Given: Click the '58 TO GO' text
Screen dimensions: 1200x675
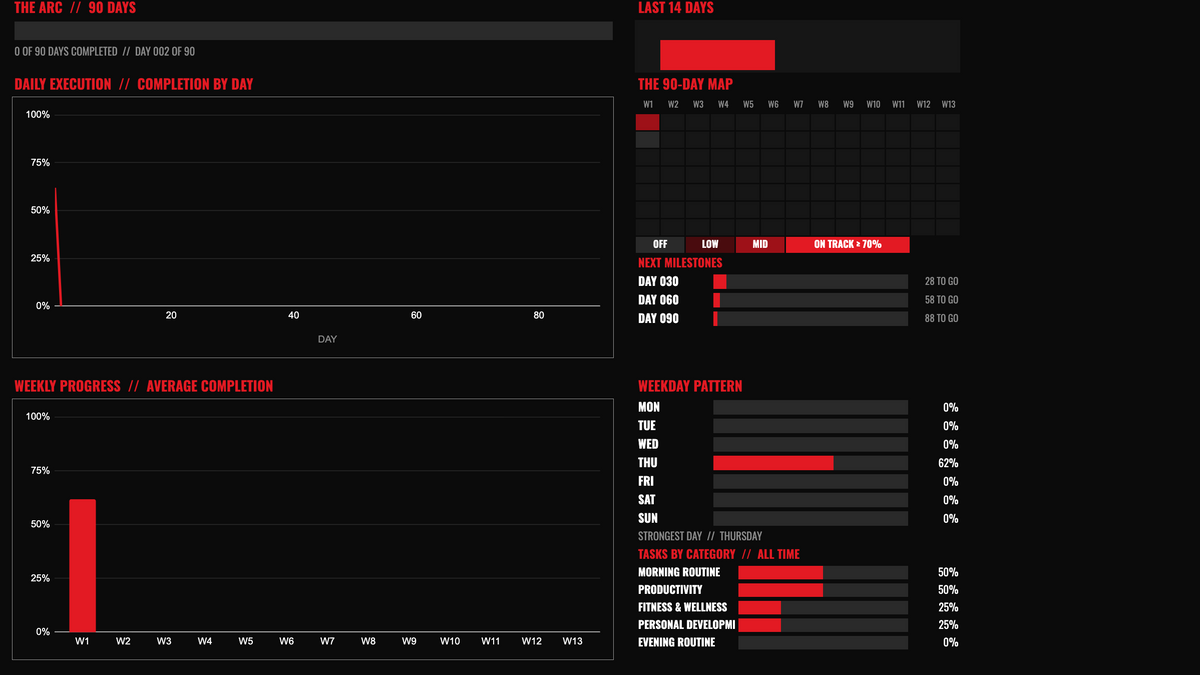Looking at the screenshot, I should (941, 300).
